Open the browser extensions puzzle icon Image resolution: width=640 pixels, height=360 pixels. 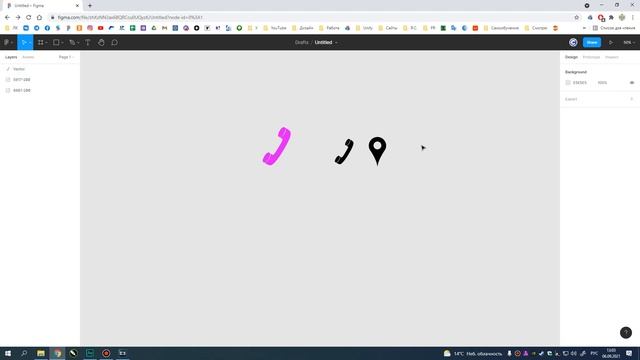611,17
